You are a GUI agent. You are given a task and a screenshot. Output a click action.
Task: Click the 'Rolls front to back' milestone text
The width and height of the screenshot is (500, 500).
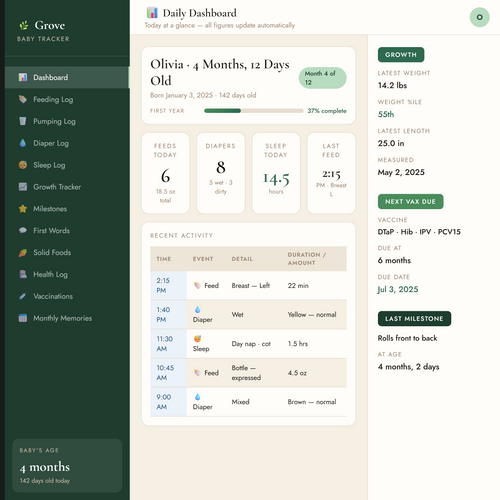pyautogui.click(x=407, y=338)
